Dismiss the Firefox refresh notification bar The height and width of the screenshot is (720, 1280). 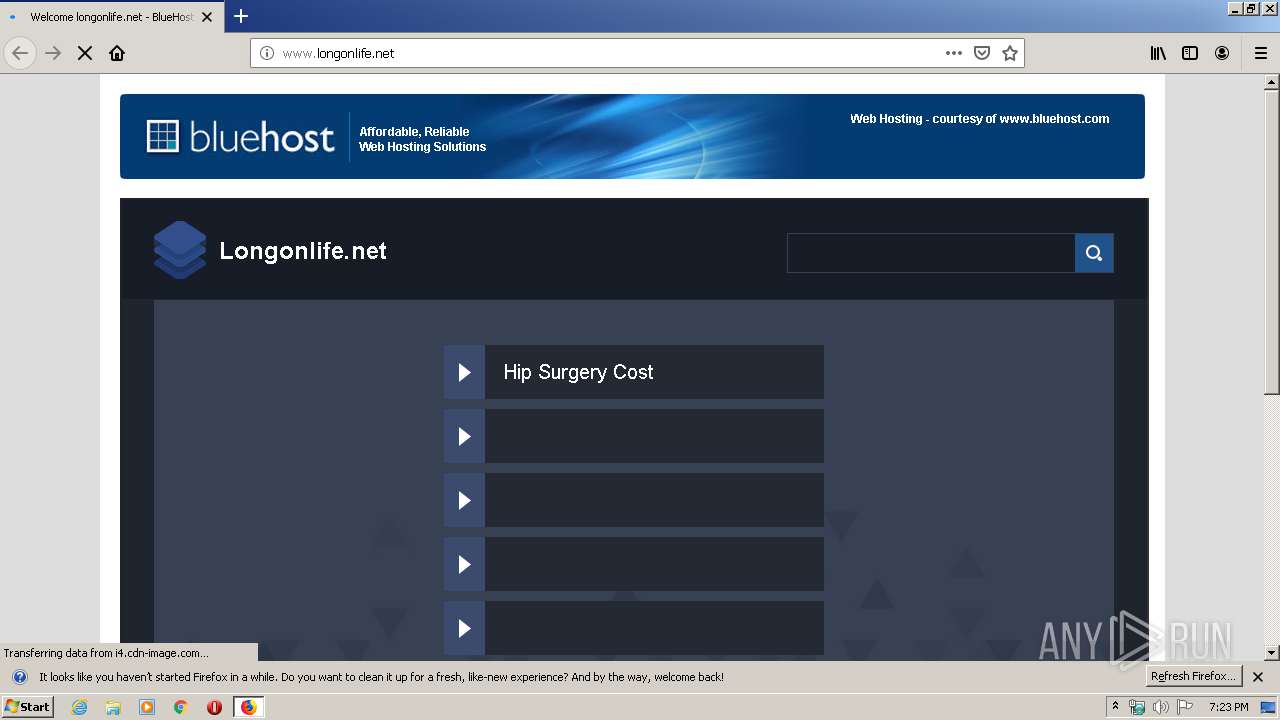click(x=1258, y=677)
